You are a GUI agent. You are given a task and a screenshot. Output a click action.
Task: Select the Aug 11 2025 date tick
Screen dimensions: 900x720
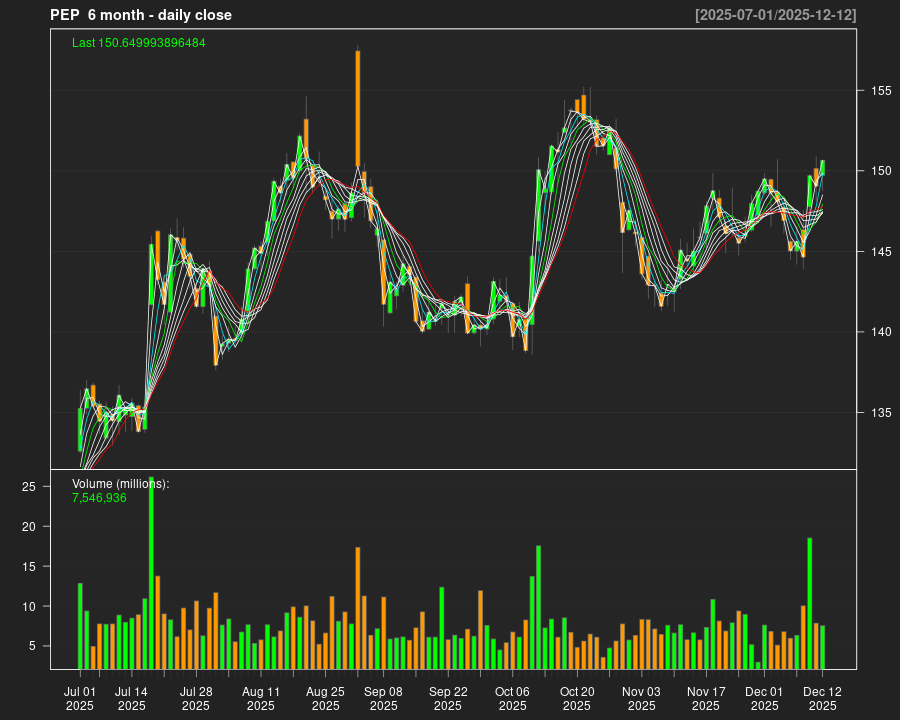coord(261,698)
